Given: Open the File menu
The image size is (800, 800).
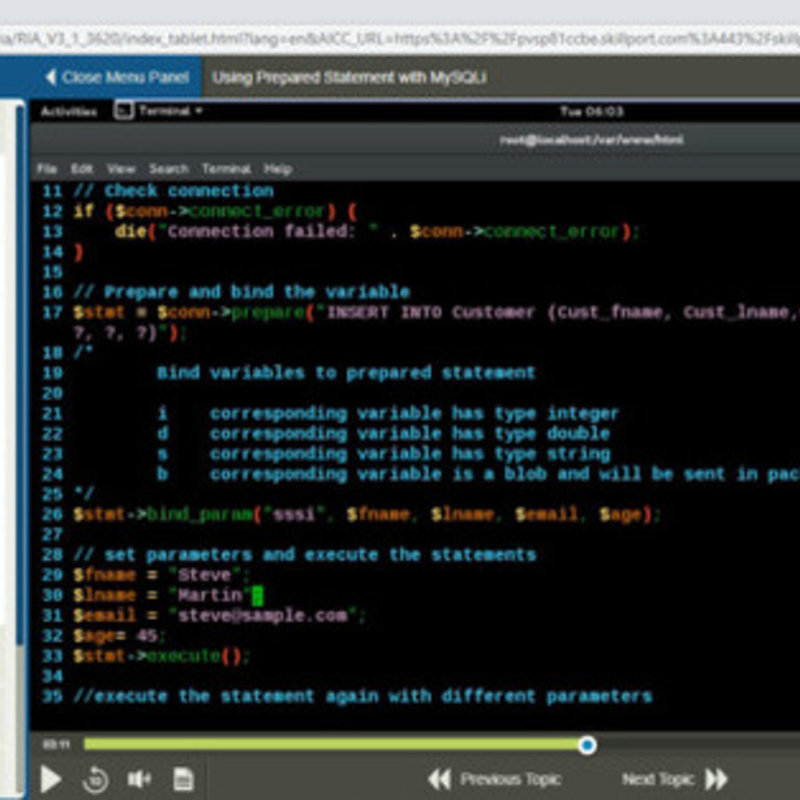Looking at the screenshot, I should [x=46, y=169].
